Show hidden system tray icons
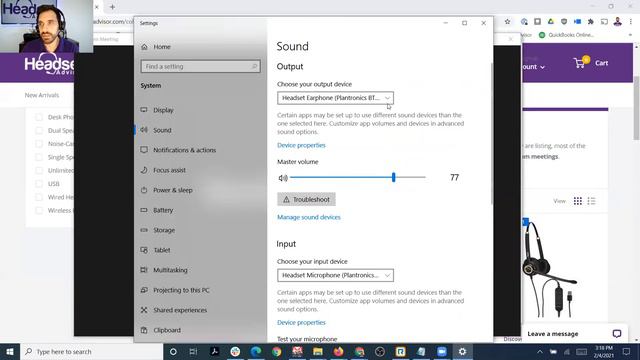The height and width of the screenshot is (360, 640). point(540,351)
